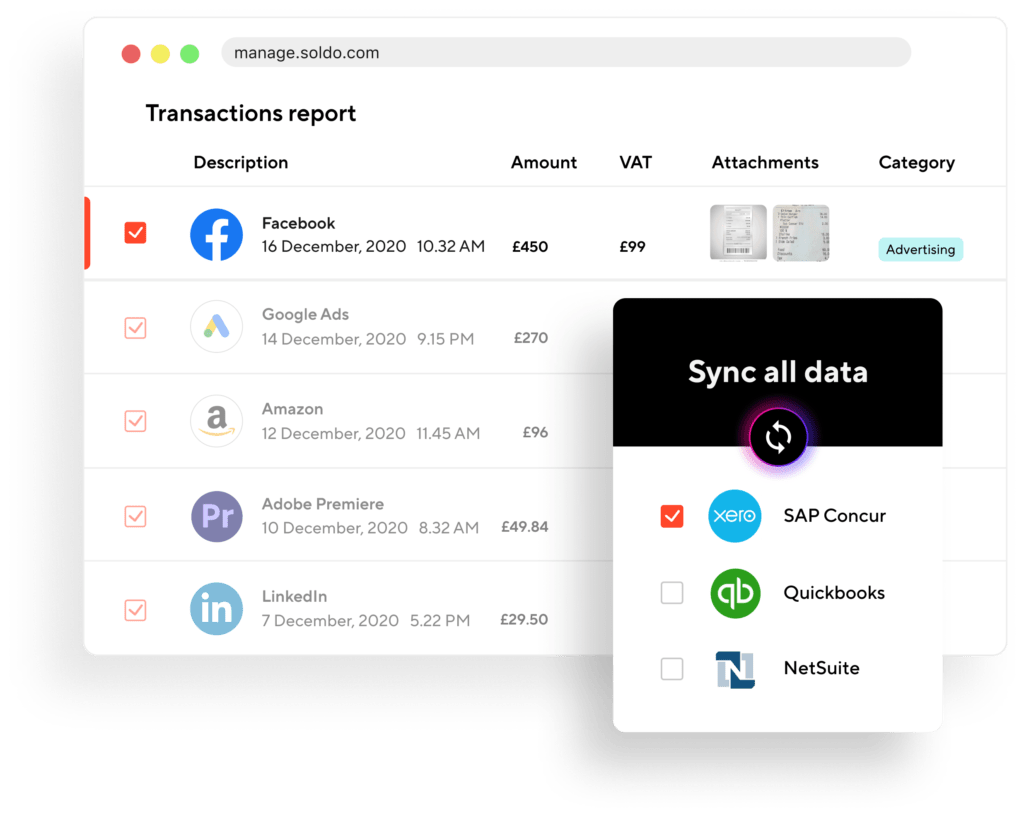Click the red close window button
Screen dimensions: 1024x815
pos(131,54)
